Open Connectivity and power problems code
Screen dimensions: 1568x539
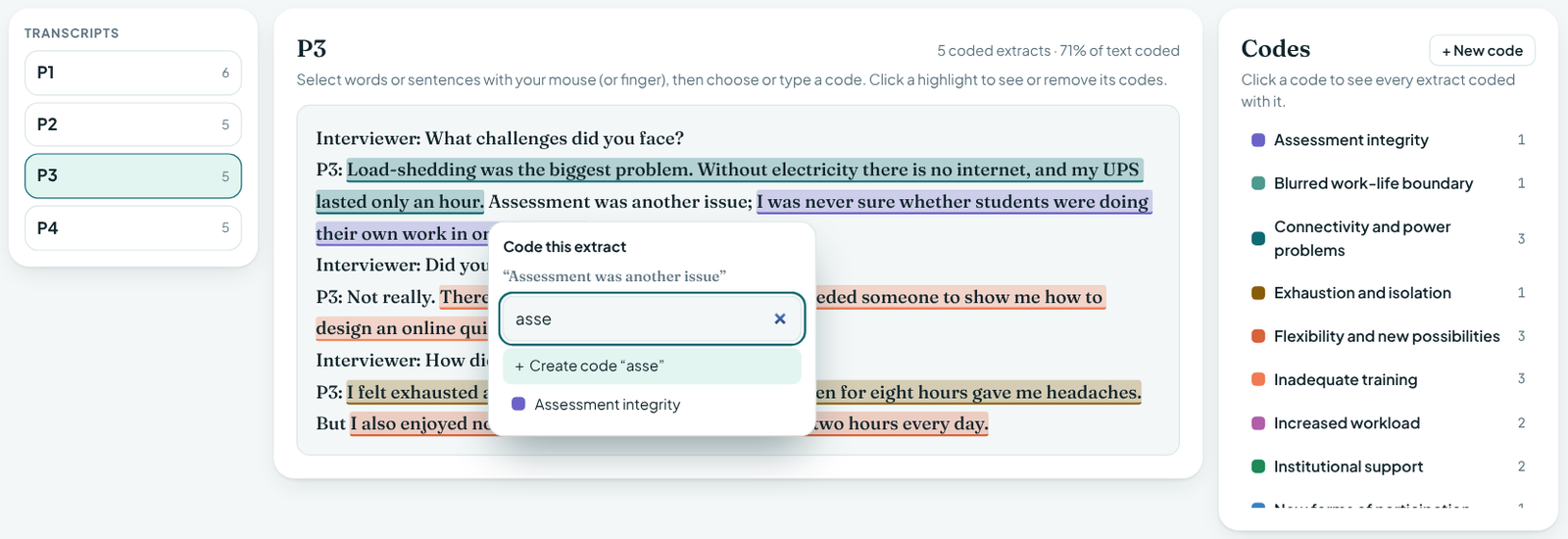1389,238
